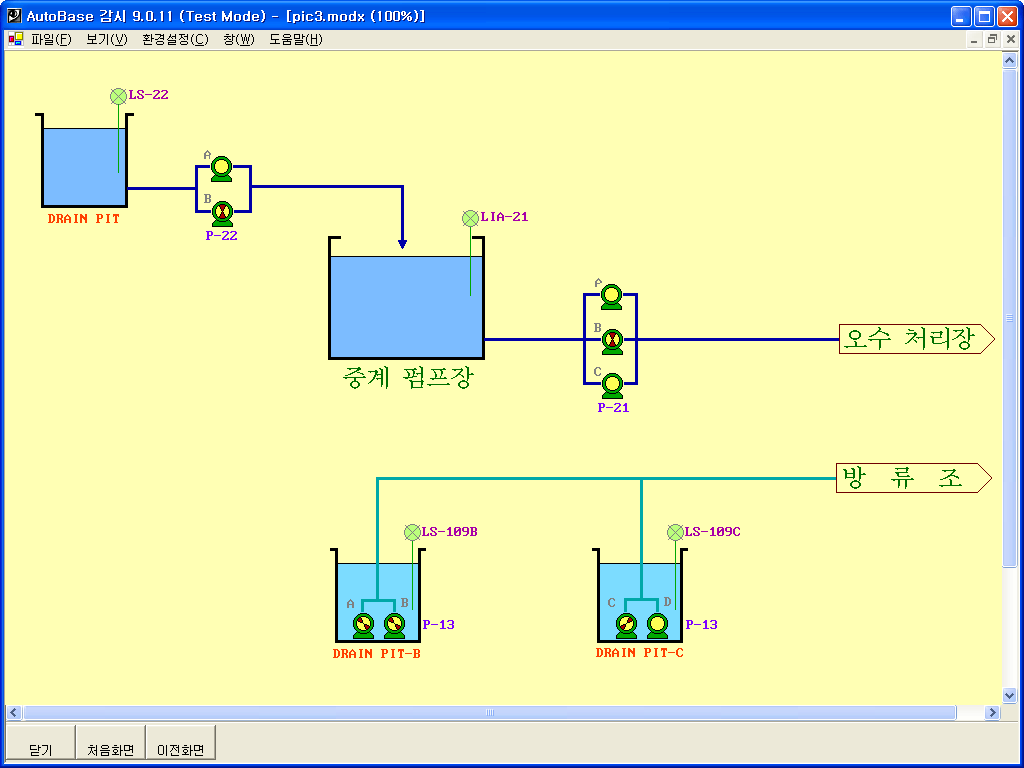
Task: Click the LIA-21 level indicator symbol
Action: 470,218
